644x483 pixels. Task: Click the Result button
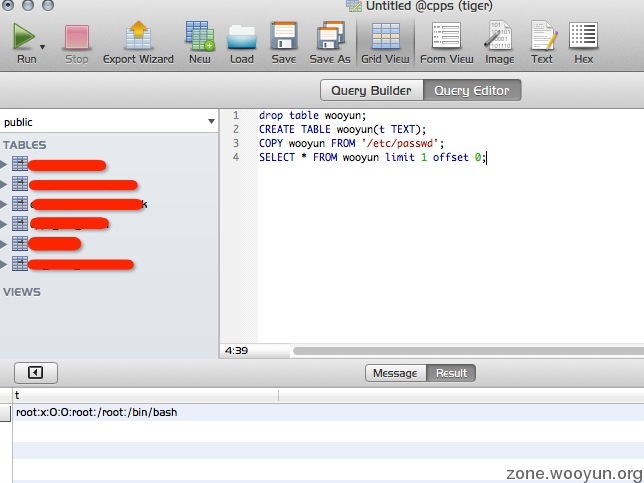coord(451,373)
